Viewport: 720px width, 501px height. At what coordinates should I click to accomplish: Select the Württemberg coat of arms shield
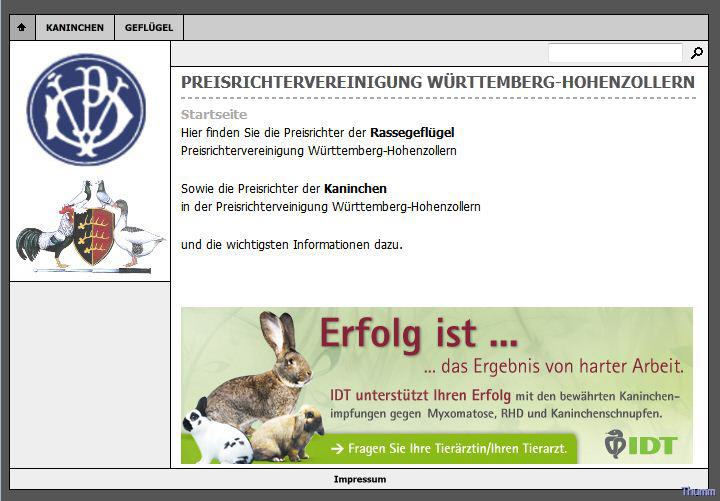pos(93,236)
